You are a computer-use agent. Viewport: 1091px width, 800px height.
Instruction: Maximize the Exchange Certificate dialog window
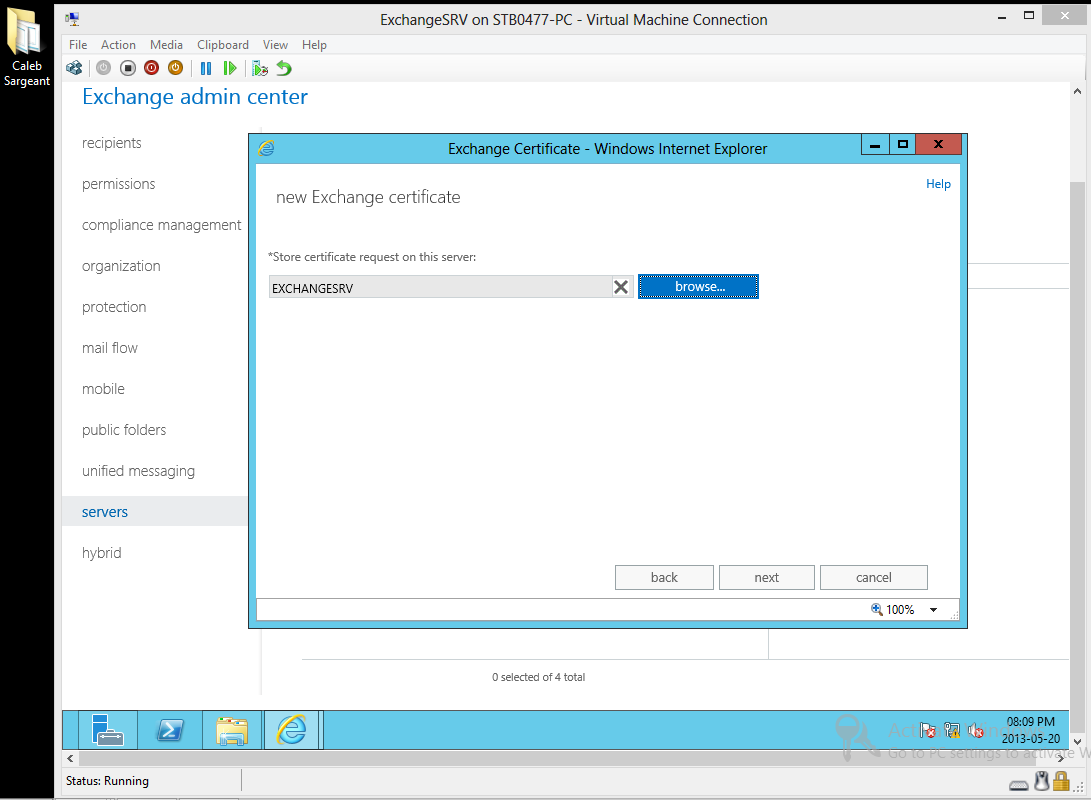pos(902,144)
